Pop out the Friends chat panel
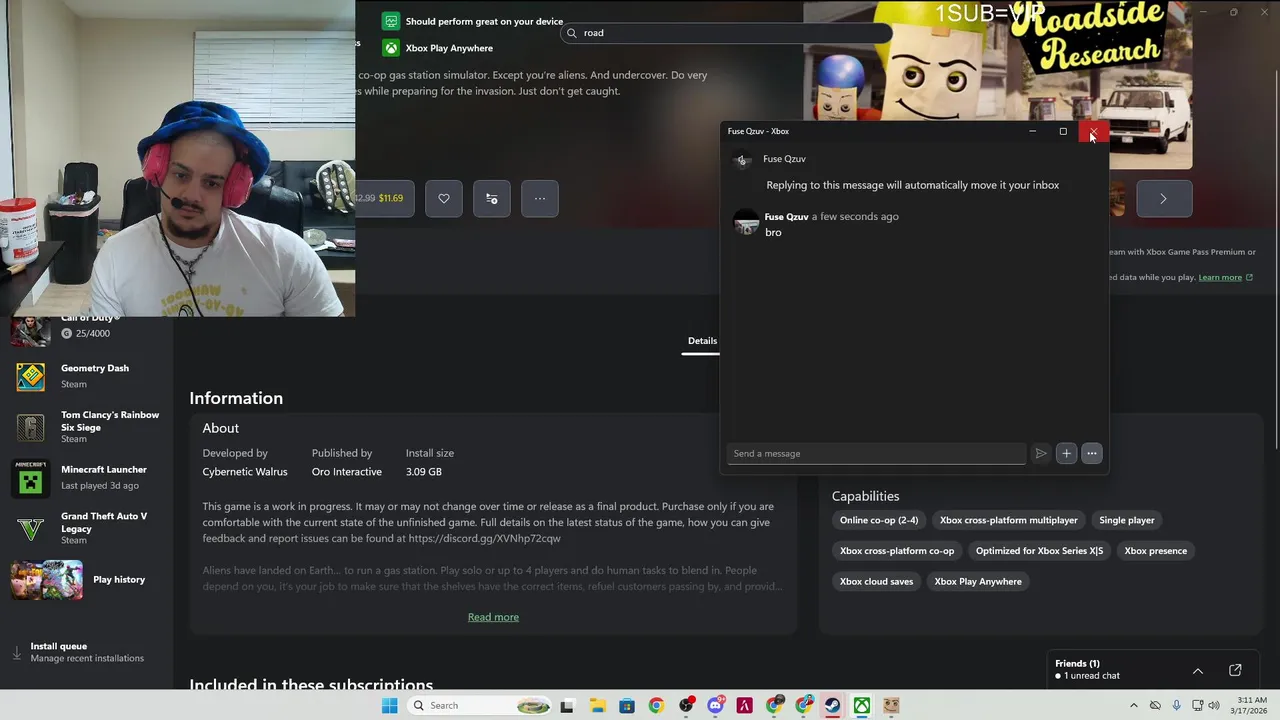This screenshot has height=720, width=1280. click(x=1235, y=670)
